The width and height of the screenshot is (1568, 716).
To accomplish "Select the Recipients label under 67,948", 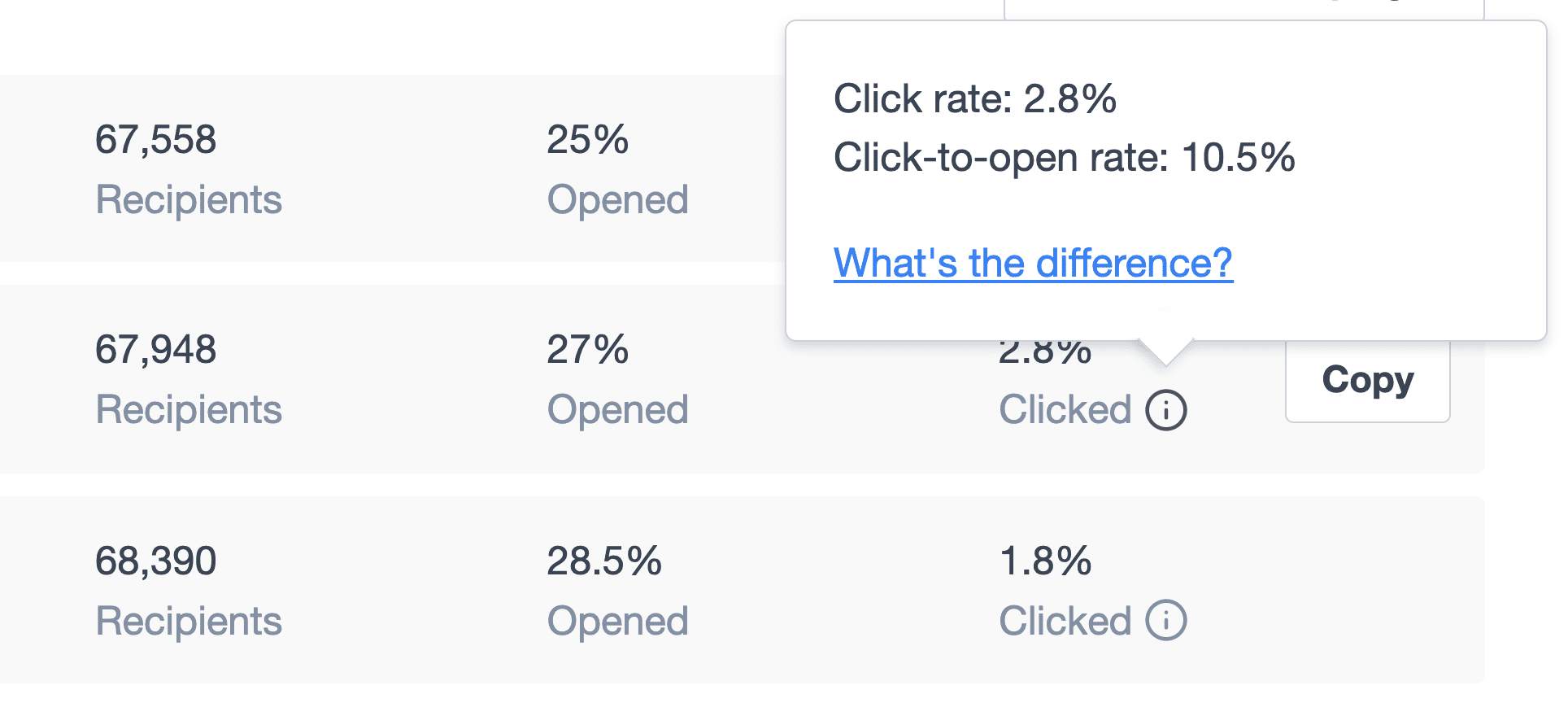I will pos(189,410).
